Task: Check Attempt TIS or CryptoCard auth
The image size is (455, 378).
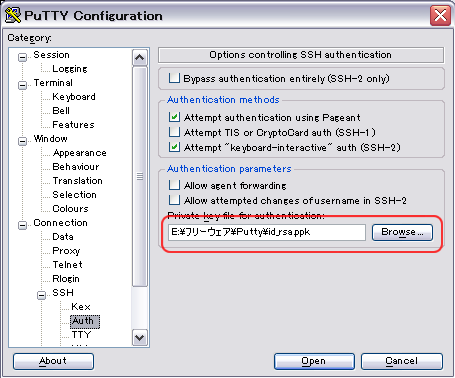Action: (174, 132)
